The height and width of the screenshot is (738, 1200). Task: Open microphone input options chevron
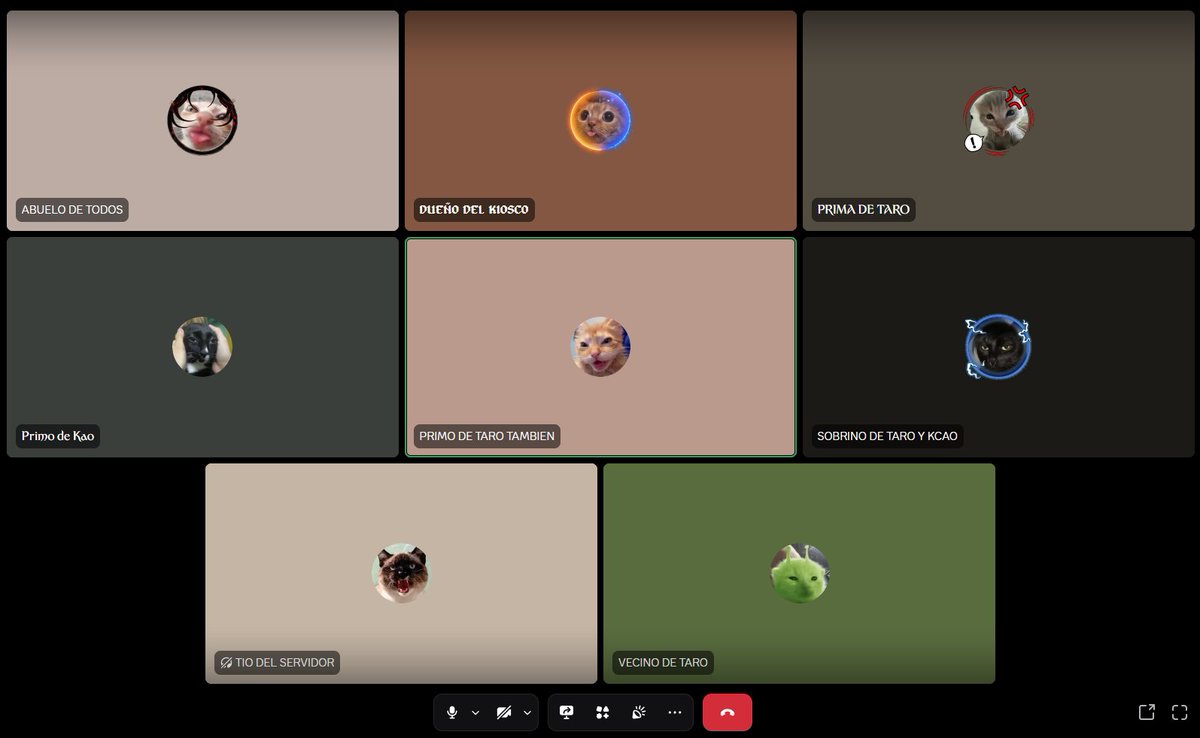point(475,713)
